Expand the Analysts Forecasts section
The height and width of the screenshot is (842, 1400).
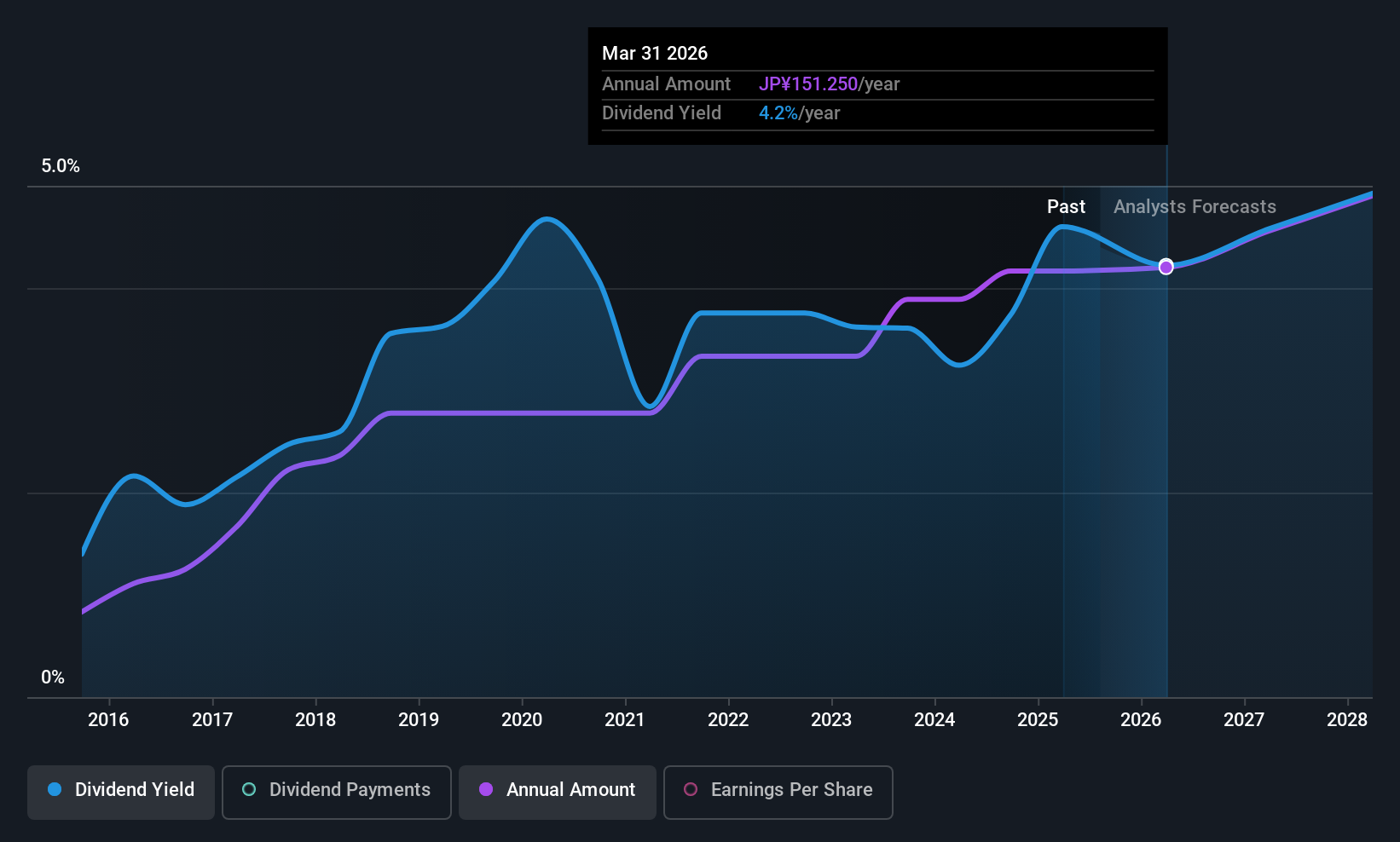pos(1194,206)
